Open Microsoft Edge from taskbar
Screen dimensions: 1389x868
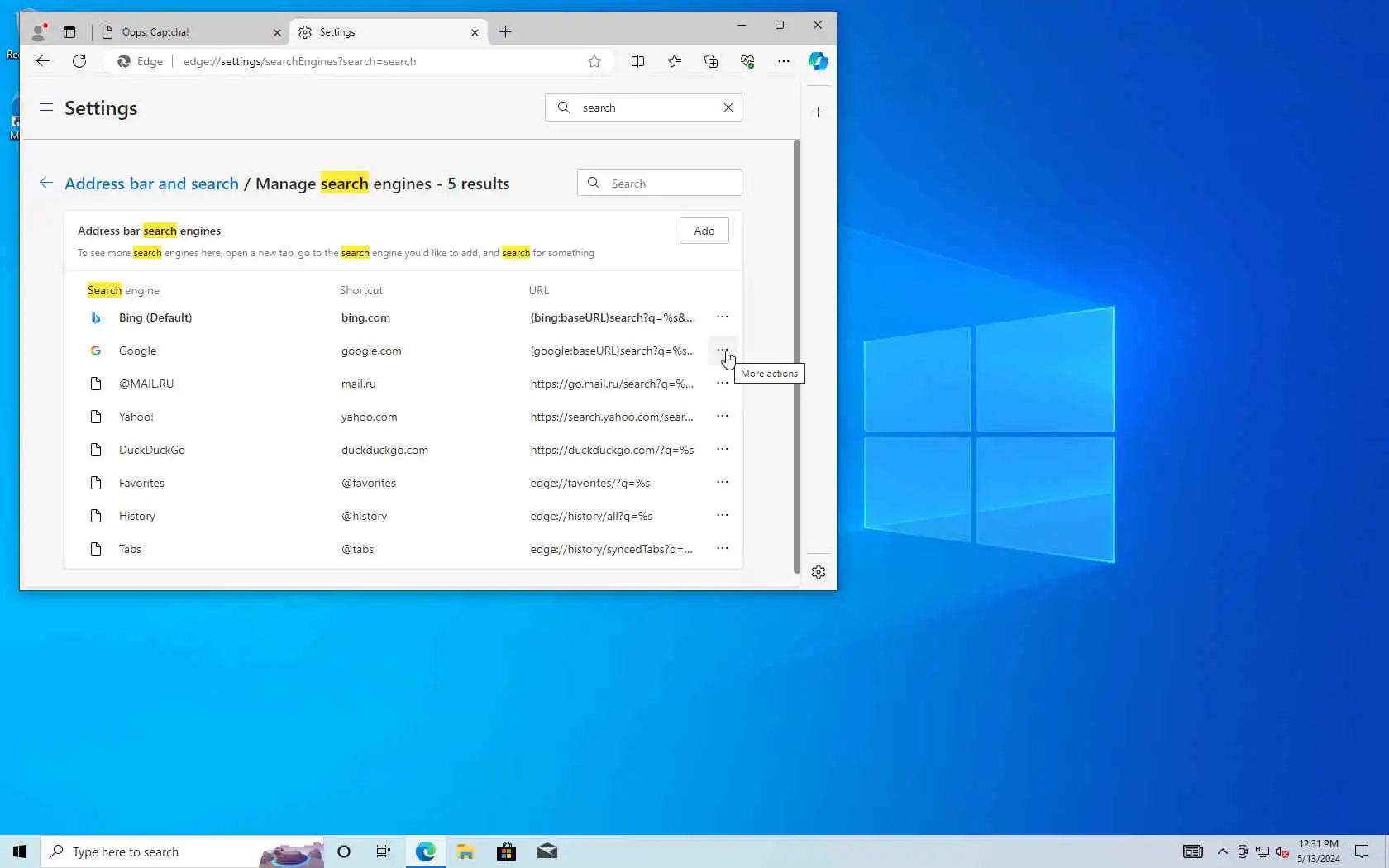tap(425, 851)
